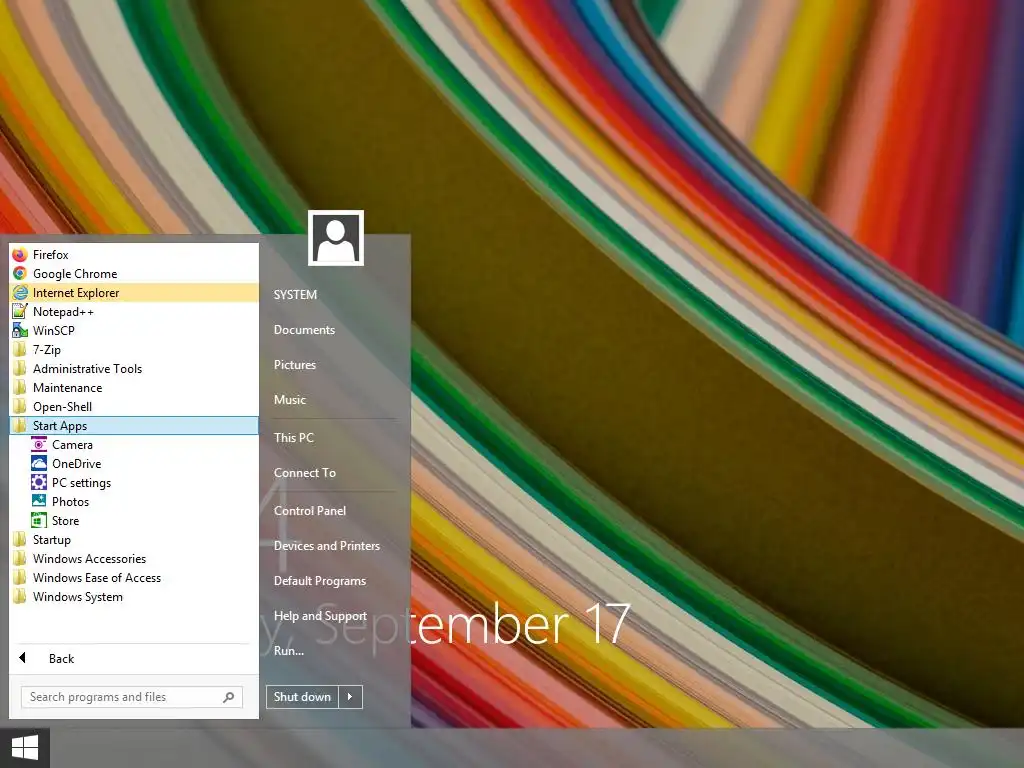Launch Google Chrome via its icon
The width and height of the screenshot is (1024, 768).
[x=20, y=274]
